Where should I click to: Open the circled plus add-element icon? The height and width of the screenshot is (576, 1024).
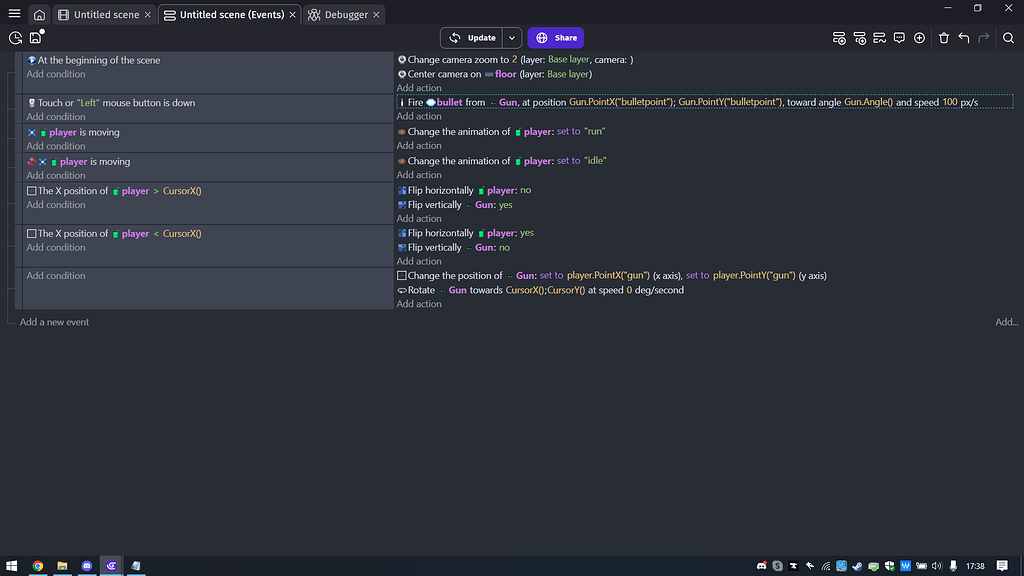[920, 37]
